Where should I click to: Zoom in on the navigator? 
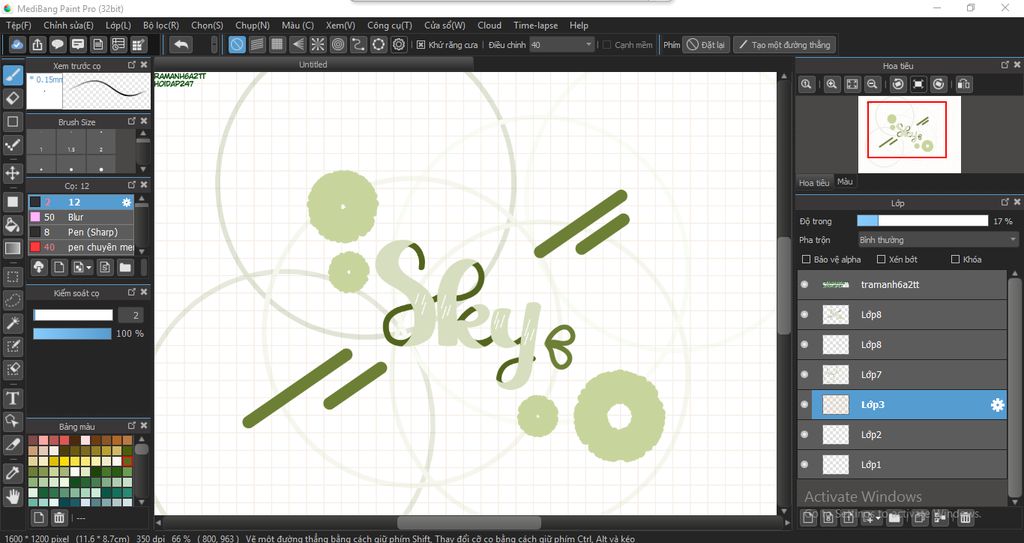pyautogui.click(x=831, y=84)
